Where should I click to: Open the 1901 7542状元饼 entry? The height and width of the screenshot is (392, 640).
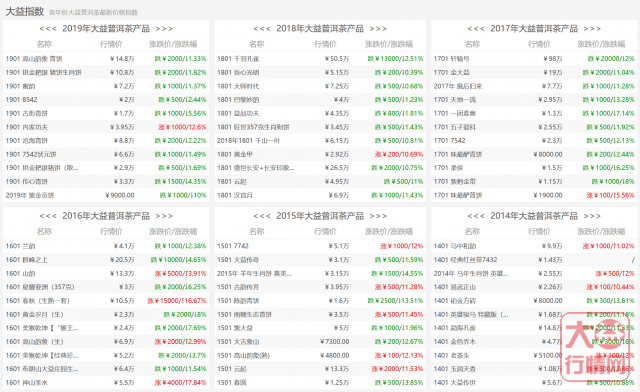pyautogui.click(x=31, y=154)
